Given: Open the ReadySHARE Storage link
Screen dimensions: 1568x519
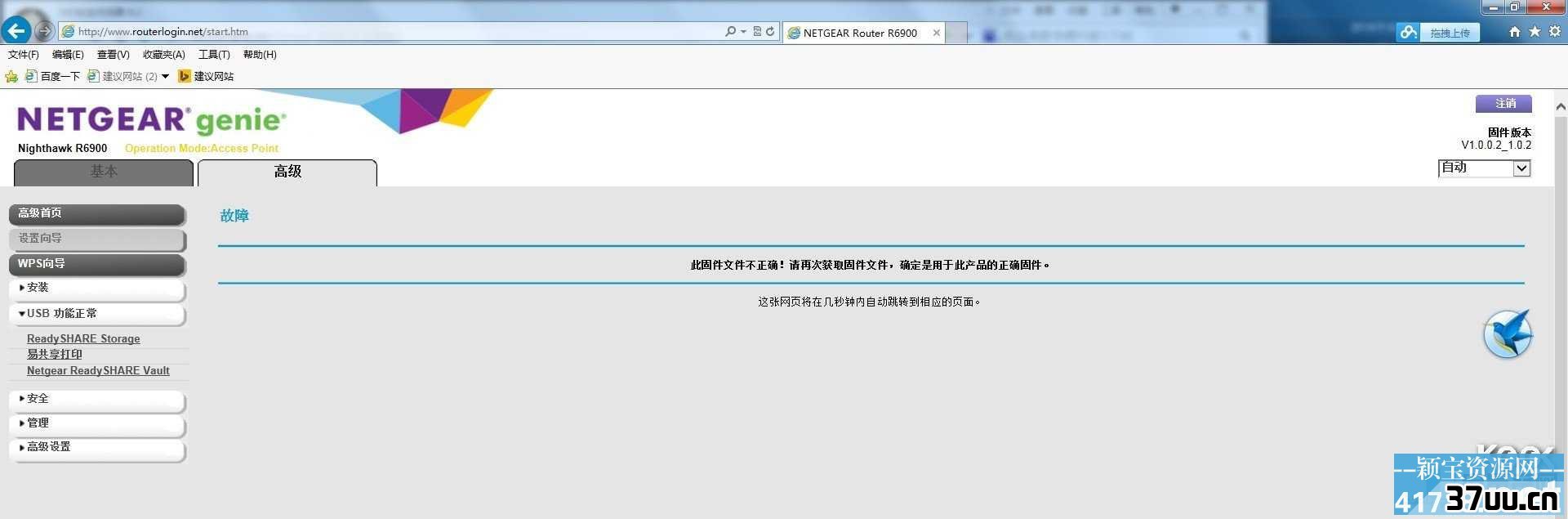Looking at the screenshot, I should [x=83, y=338].
